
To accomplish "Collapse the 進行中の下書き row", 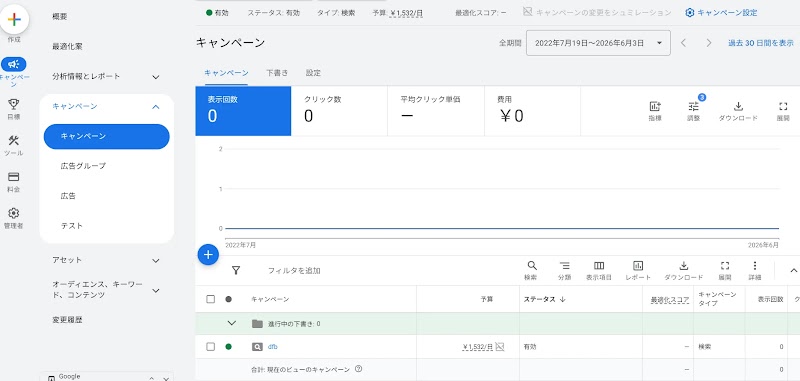I will (232, 323).
